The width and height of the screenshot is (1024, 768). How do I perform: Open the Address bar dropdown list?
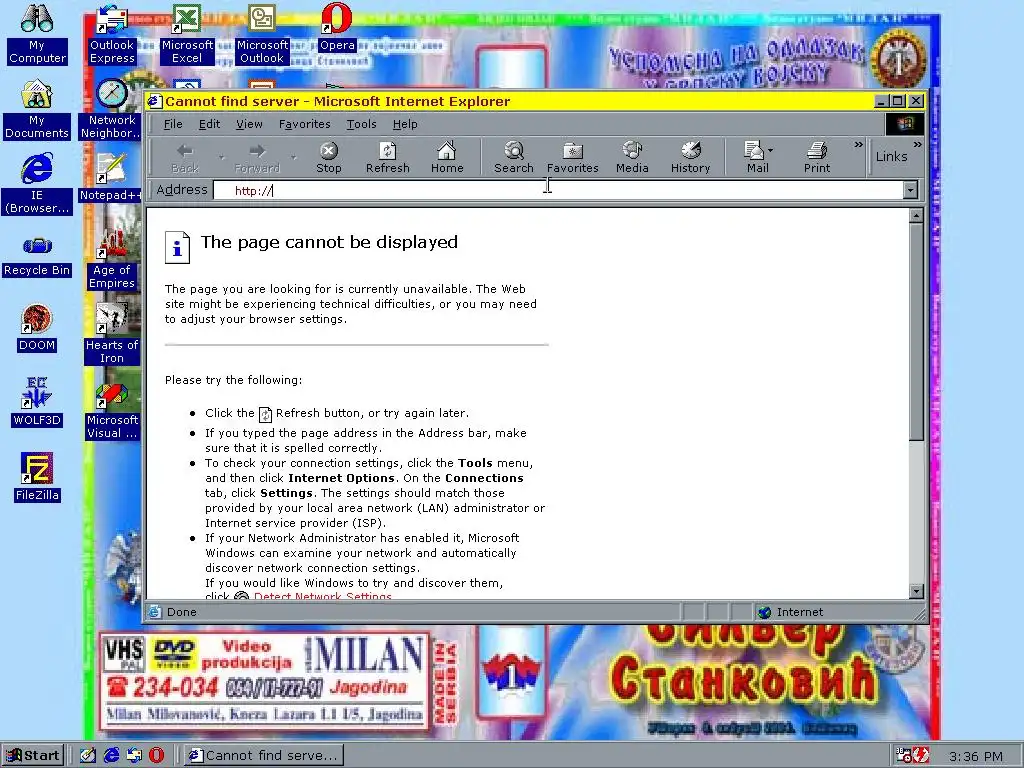910,190
